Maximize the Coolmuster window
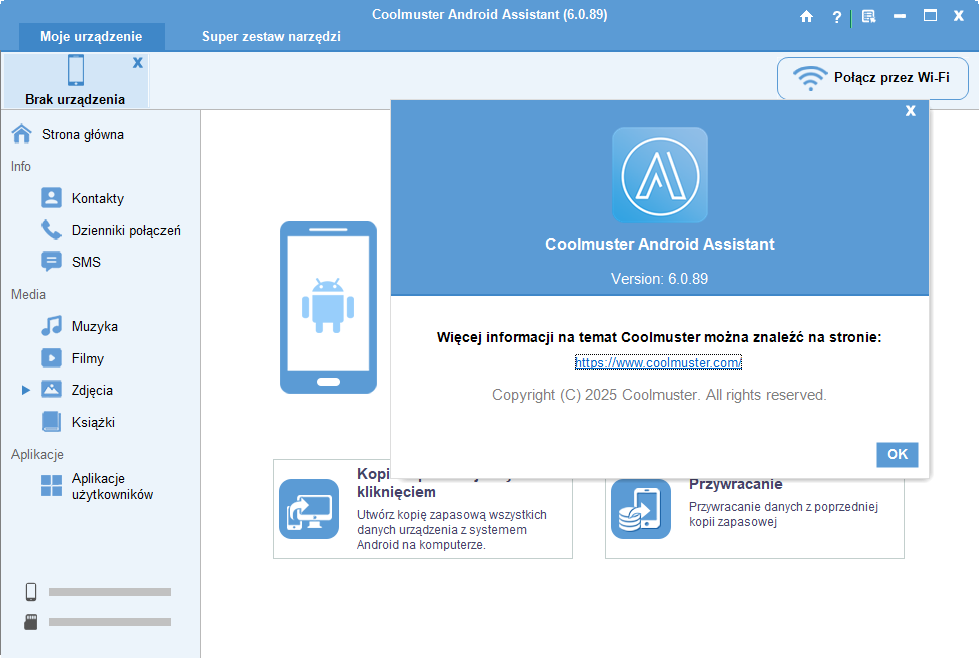Screen dimensions: 979x659 tap(930, 16)
